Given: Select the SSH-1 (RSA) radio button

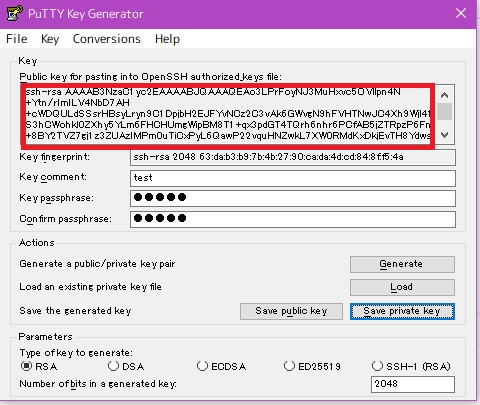Looking at the screenshot, I should [x=377, y=366].
